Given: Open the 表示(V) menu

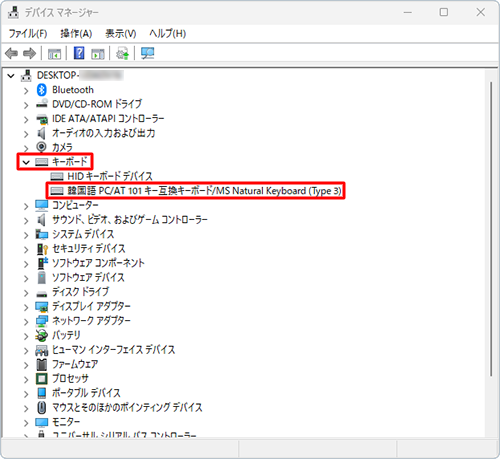Looking at the screenshot, I should coord(121,33).
